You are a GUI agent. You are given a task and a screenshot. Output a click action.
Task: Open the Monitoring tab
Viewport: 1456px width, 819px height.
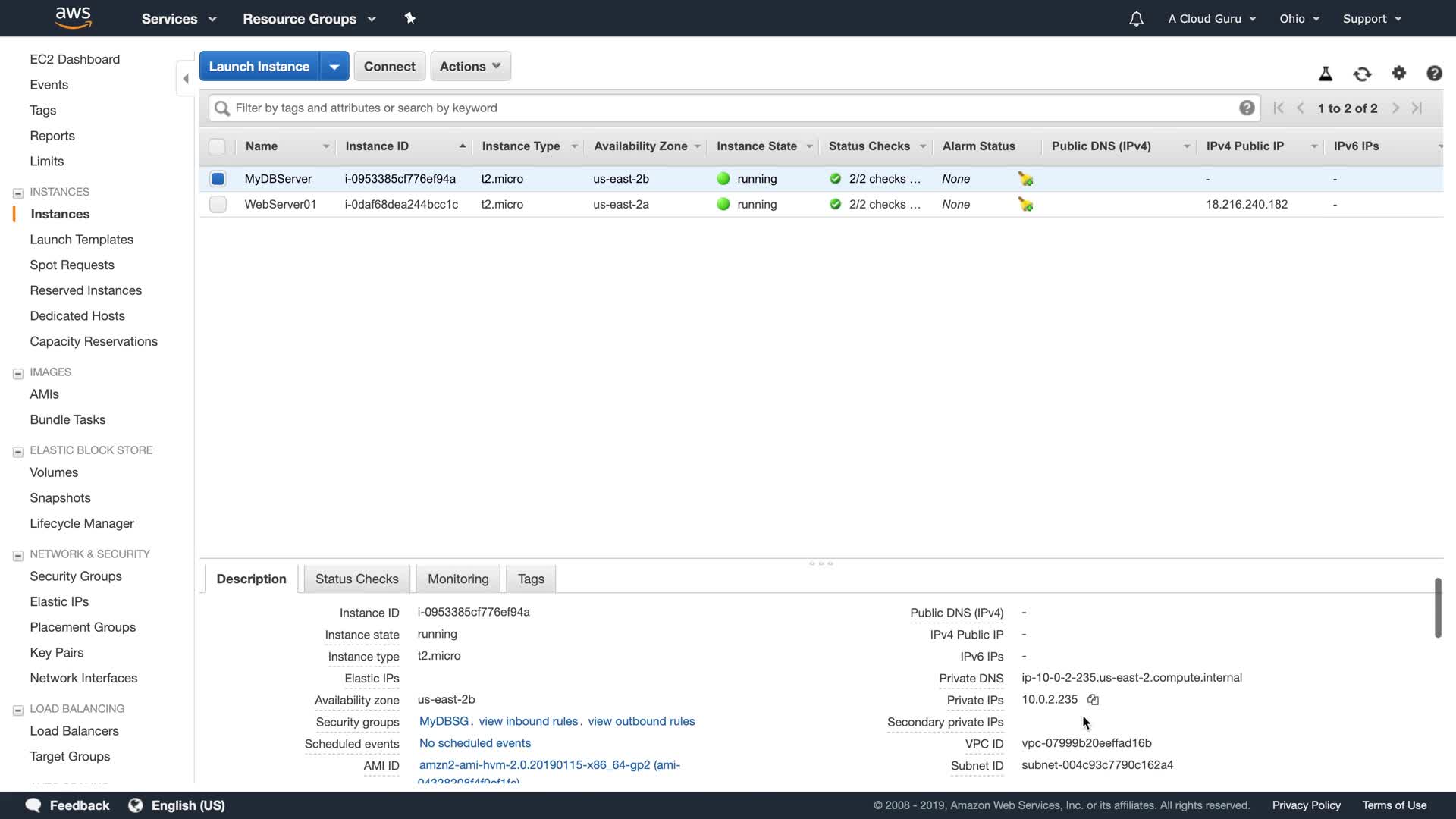[x=458, y=579]
